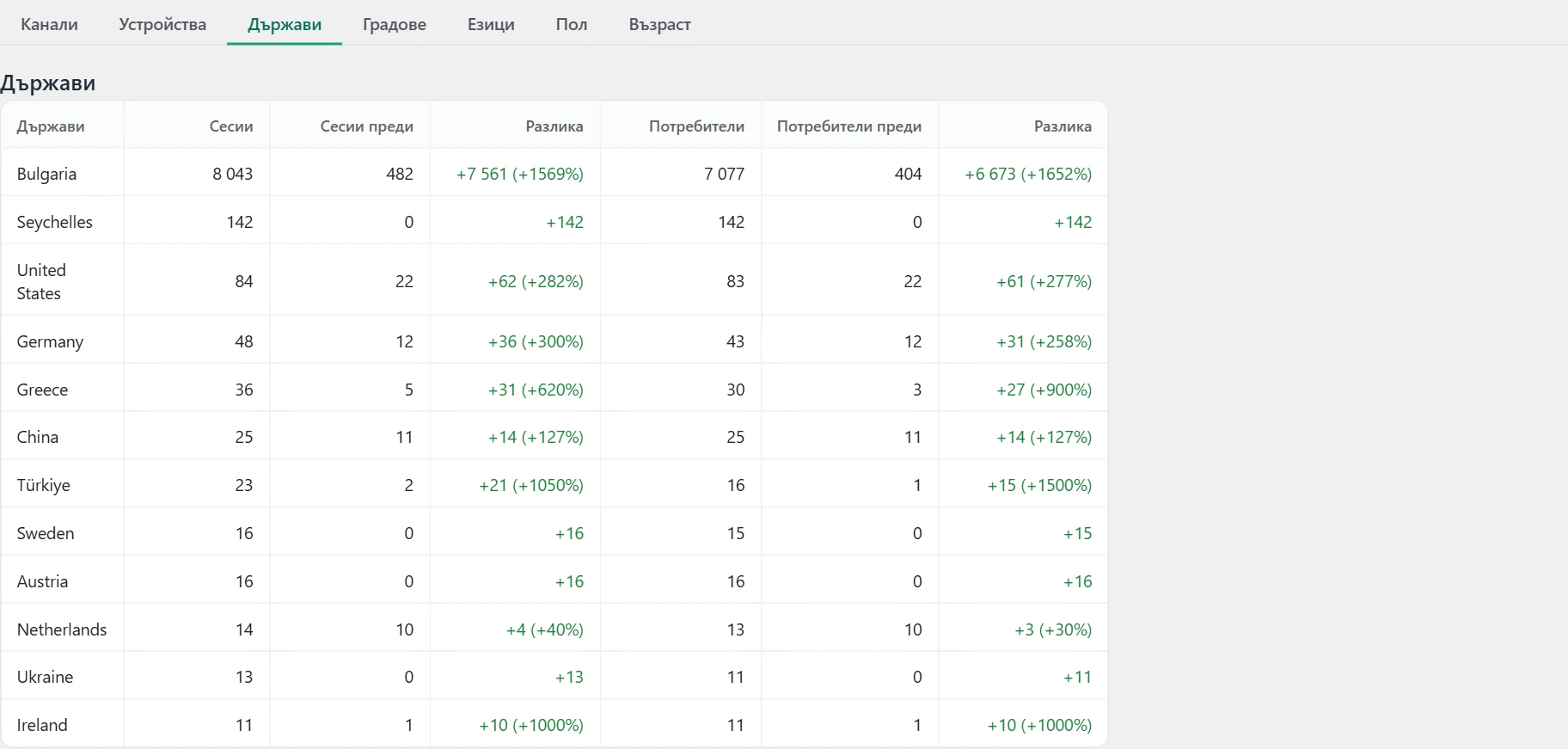
Task: Select Türkiye in the countries list
Action: click(x=43, y=485)
